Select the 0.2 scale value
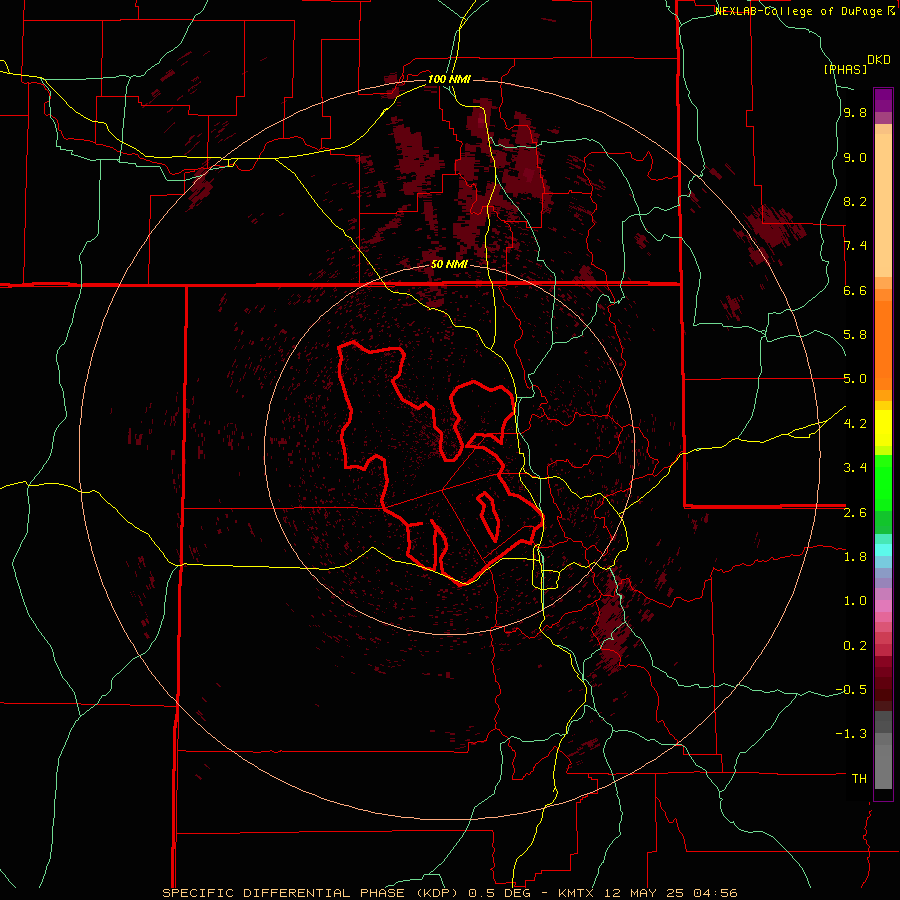Viewport: 900px width, 900px height. click(x=855, y=646)
